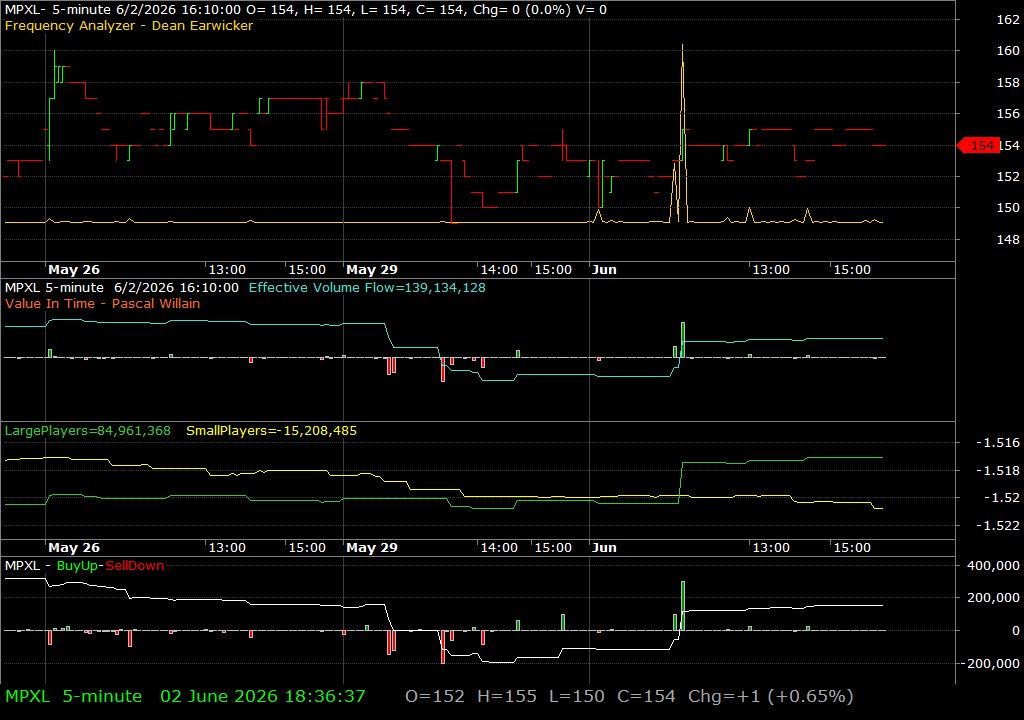Click the 'LargePlayers=84,961,368' label
Image resolution: width=1024 pixels, height=720 pixels.
(88, 431)
